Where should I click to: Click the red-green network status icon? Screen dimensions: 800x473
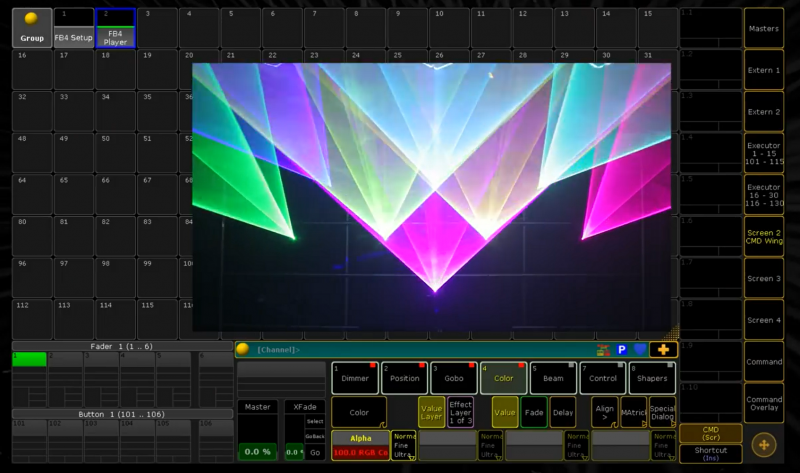tap(603, 349)
